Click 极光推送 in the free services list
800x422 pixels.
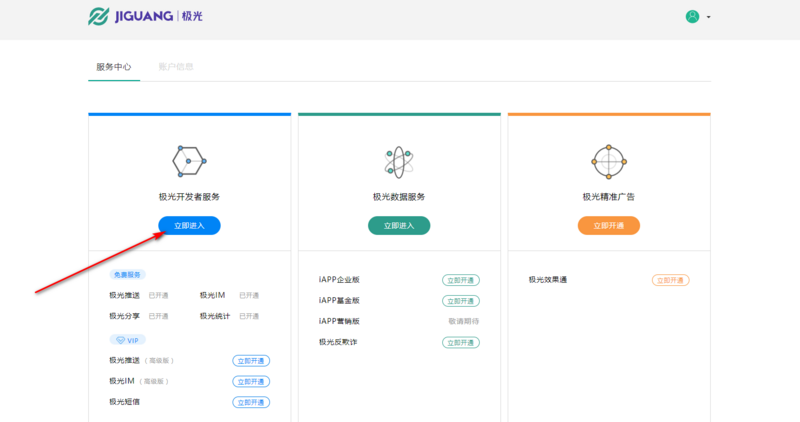click(x=124, y=295)
